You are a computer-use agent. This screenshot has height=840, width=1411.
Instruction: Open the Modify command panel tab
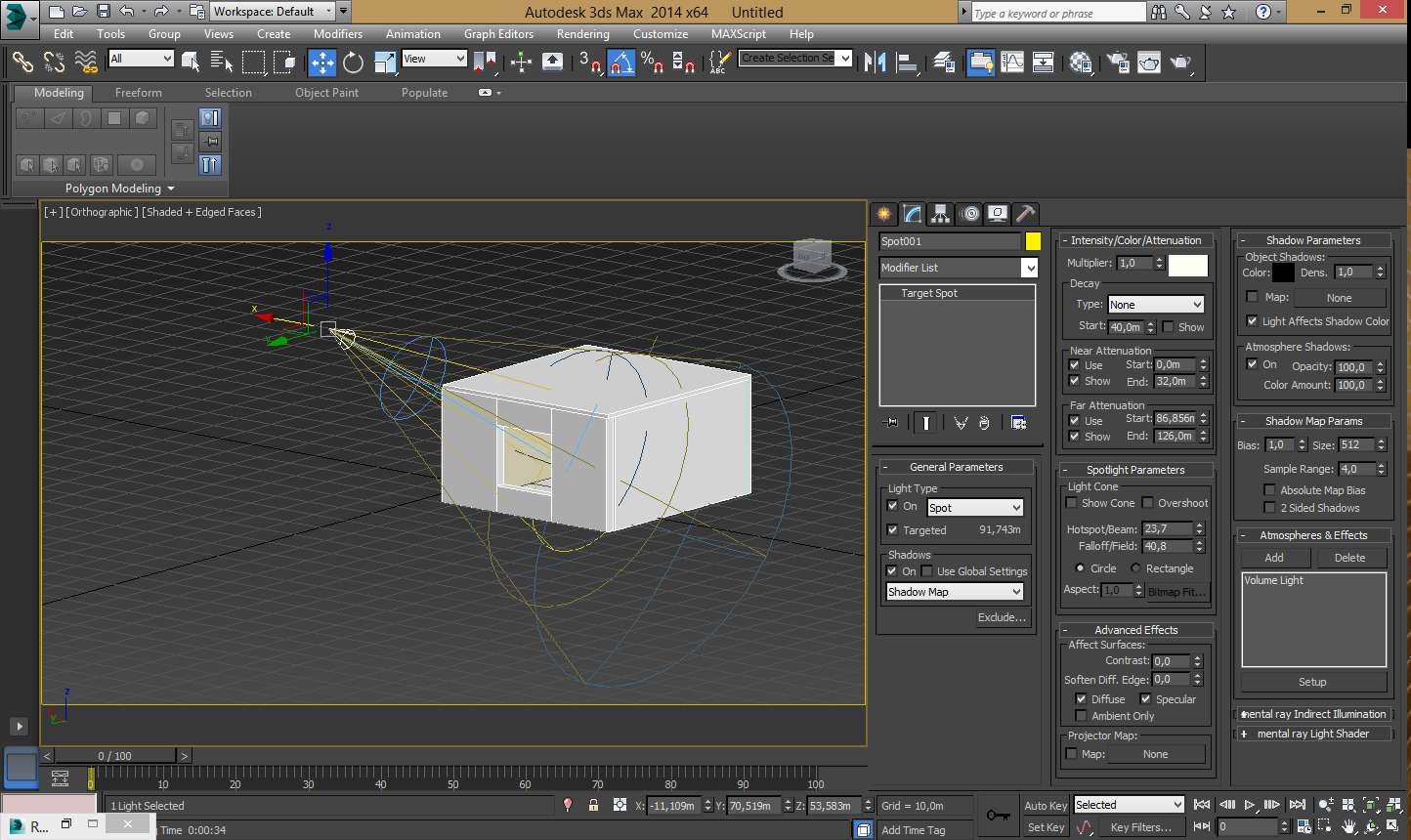click(912, 214)
